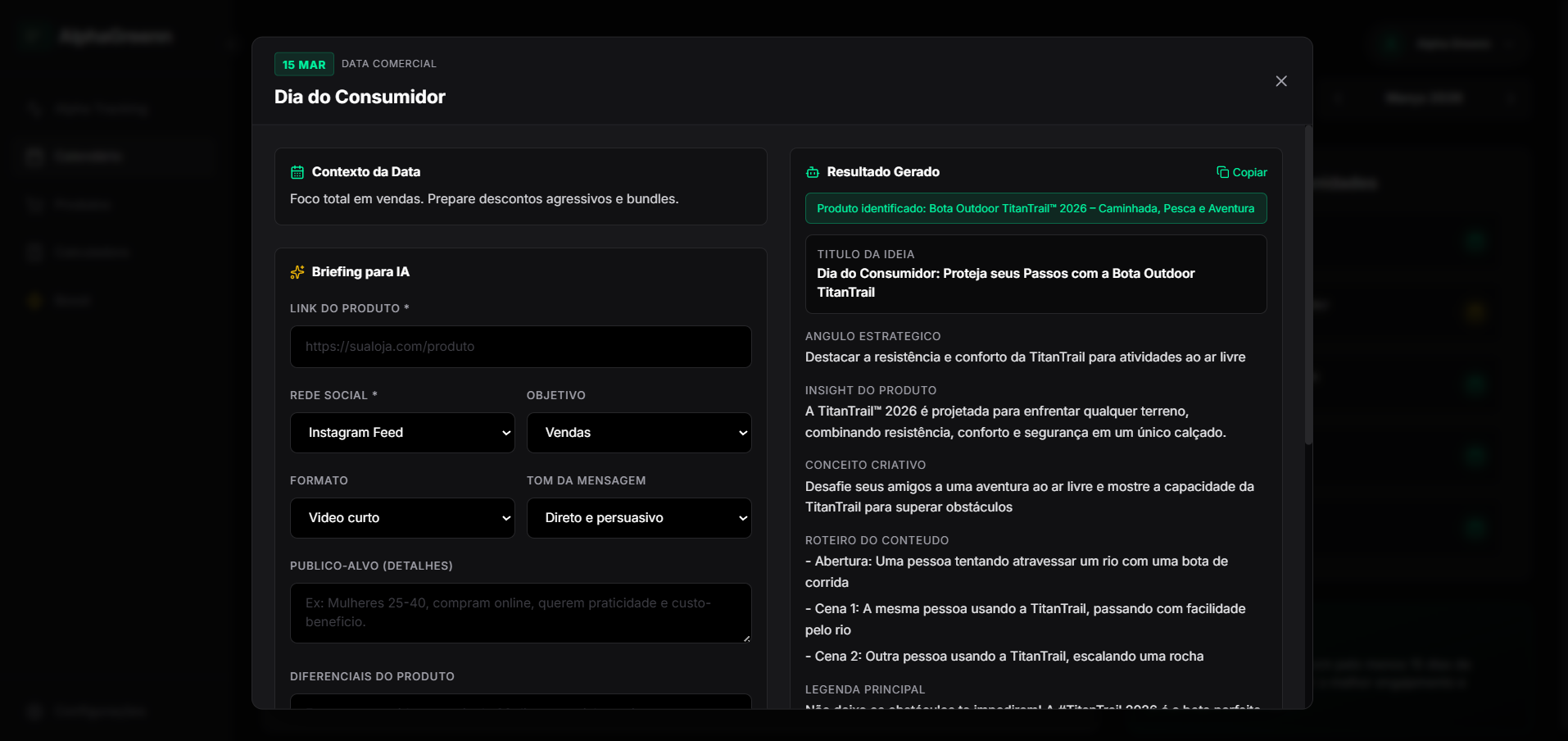Viewport: 1568px width, 741px height.
Task: Open the Formato dropdown showing Video curto
Action: point(402,518)
